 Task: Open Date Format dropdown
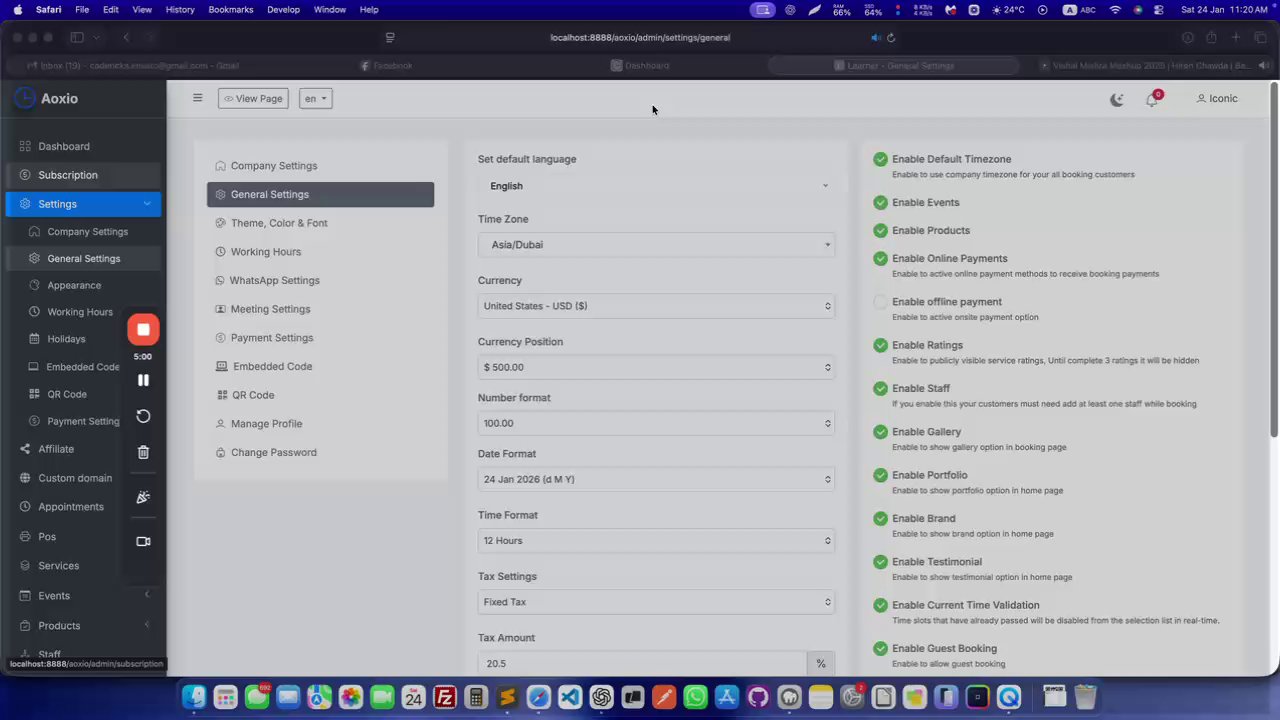point(657,479)
